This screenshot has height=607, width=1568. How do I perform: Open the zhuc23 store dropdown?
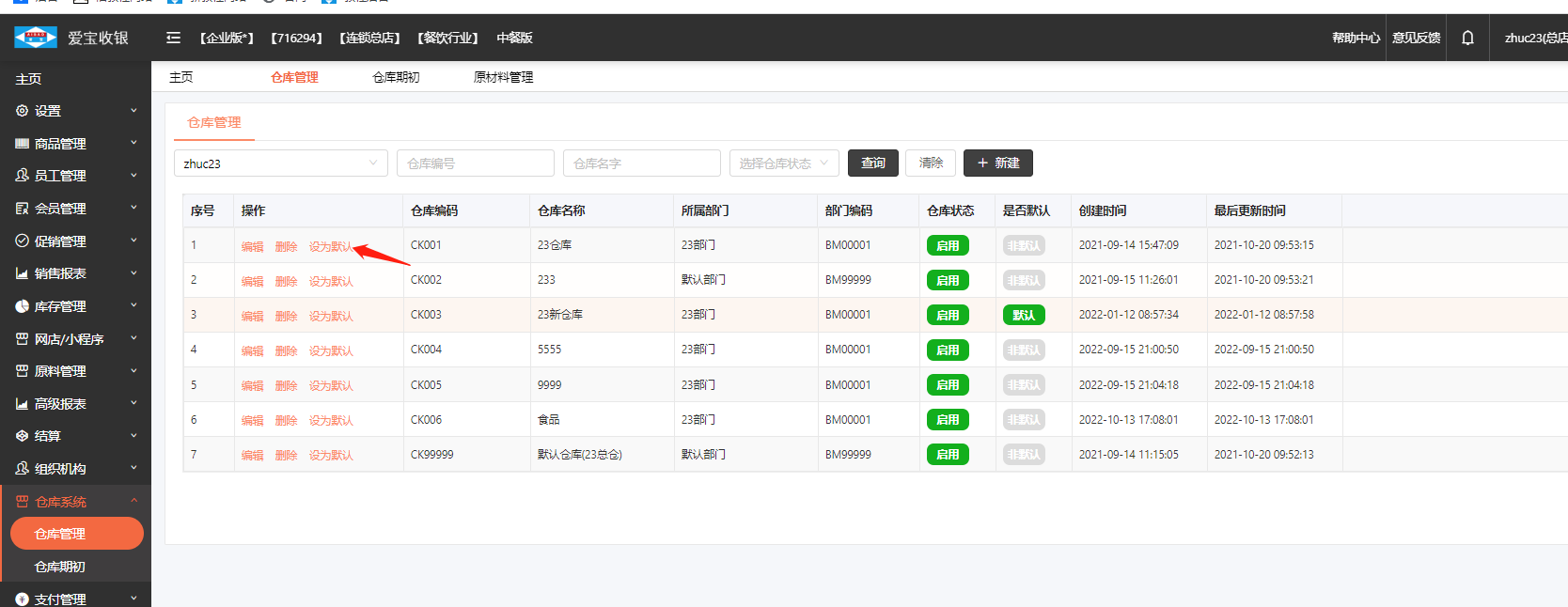pos(280,163)
